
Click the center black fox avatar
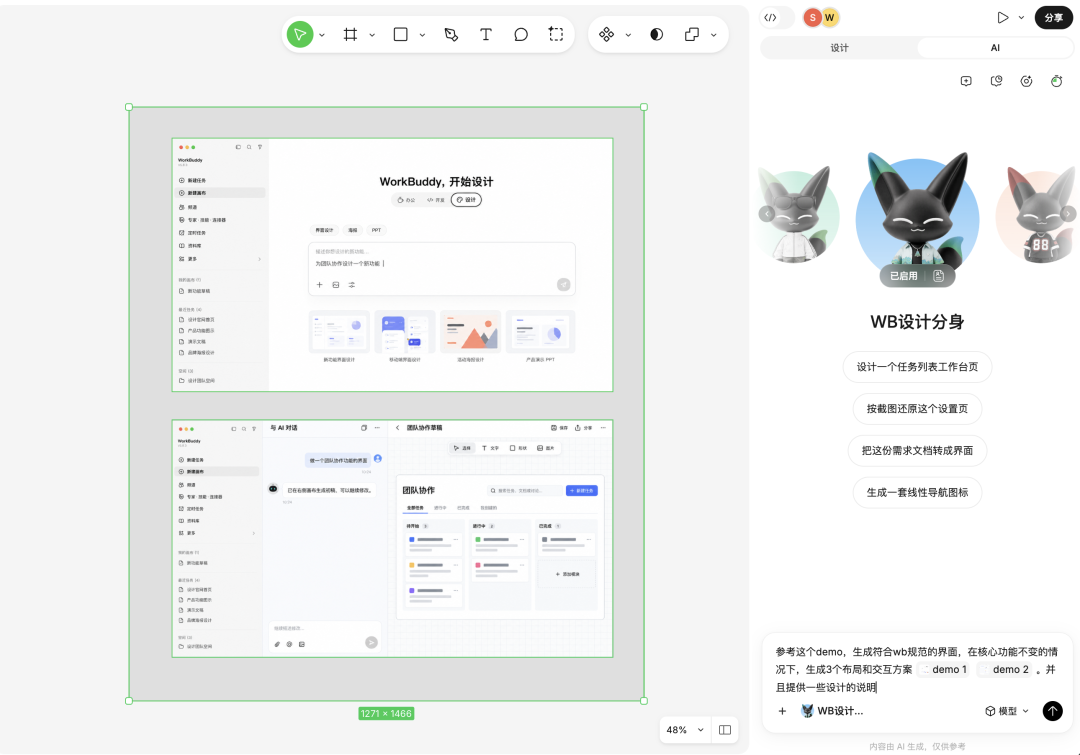coord(917,214)
